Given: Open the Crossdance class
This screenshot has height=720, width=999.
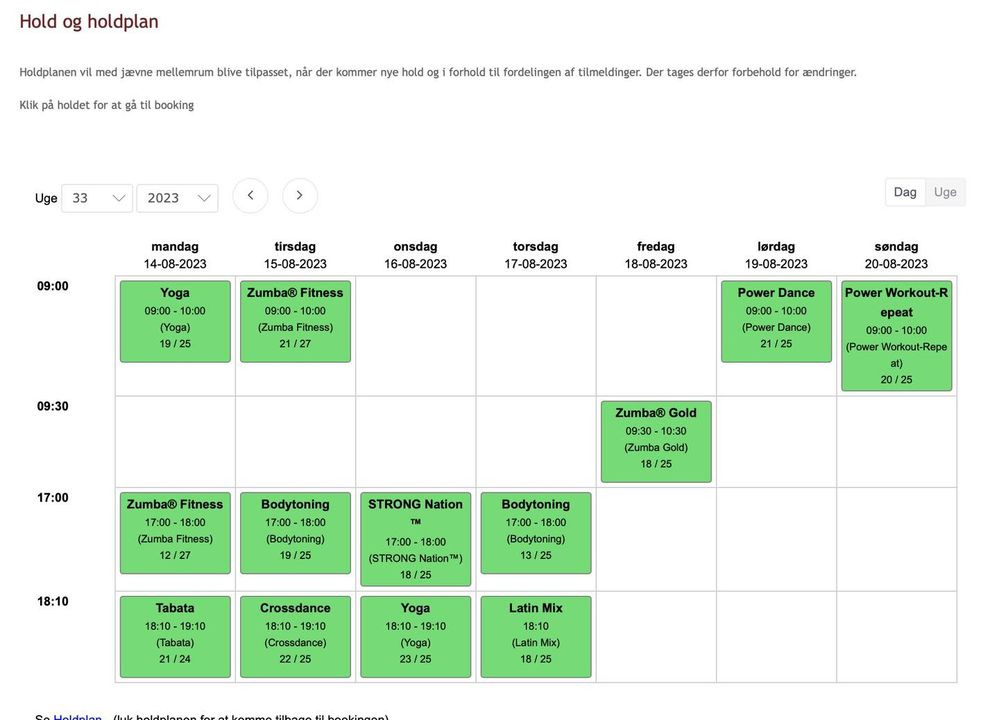Looking at the screenshot, I should point(295,636).
